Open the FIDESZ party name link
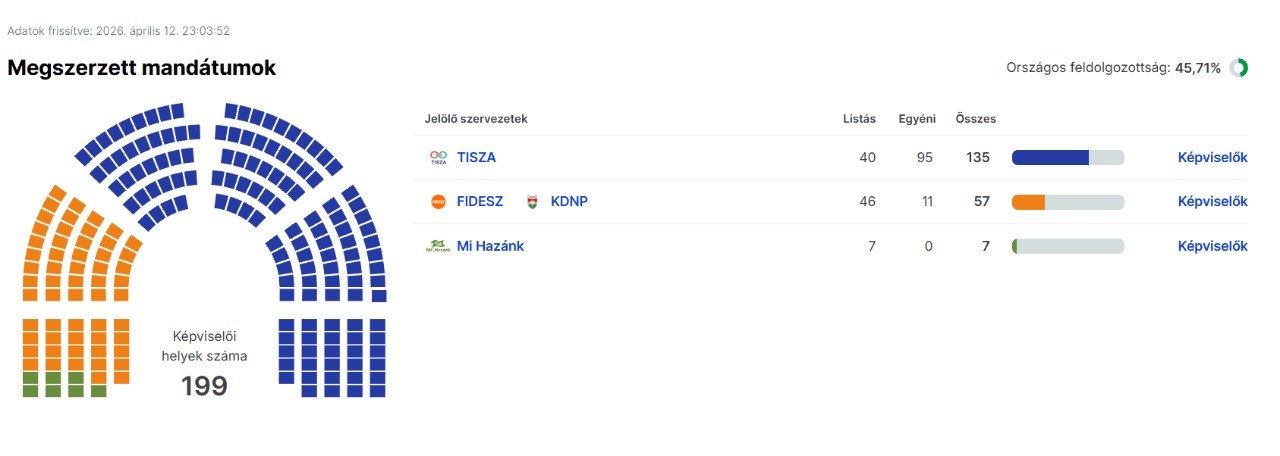This screenshot has height=456, width=1280. 480,201
